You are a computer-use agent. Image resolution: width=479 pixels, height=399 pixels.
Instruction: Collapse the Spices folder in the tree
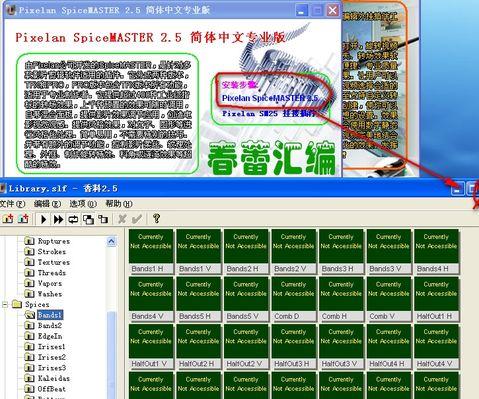coord(5,304)
